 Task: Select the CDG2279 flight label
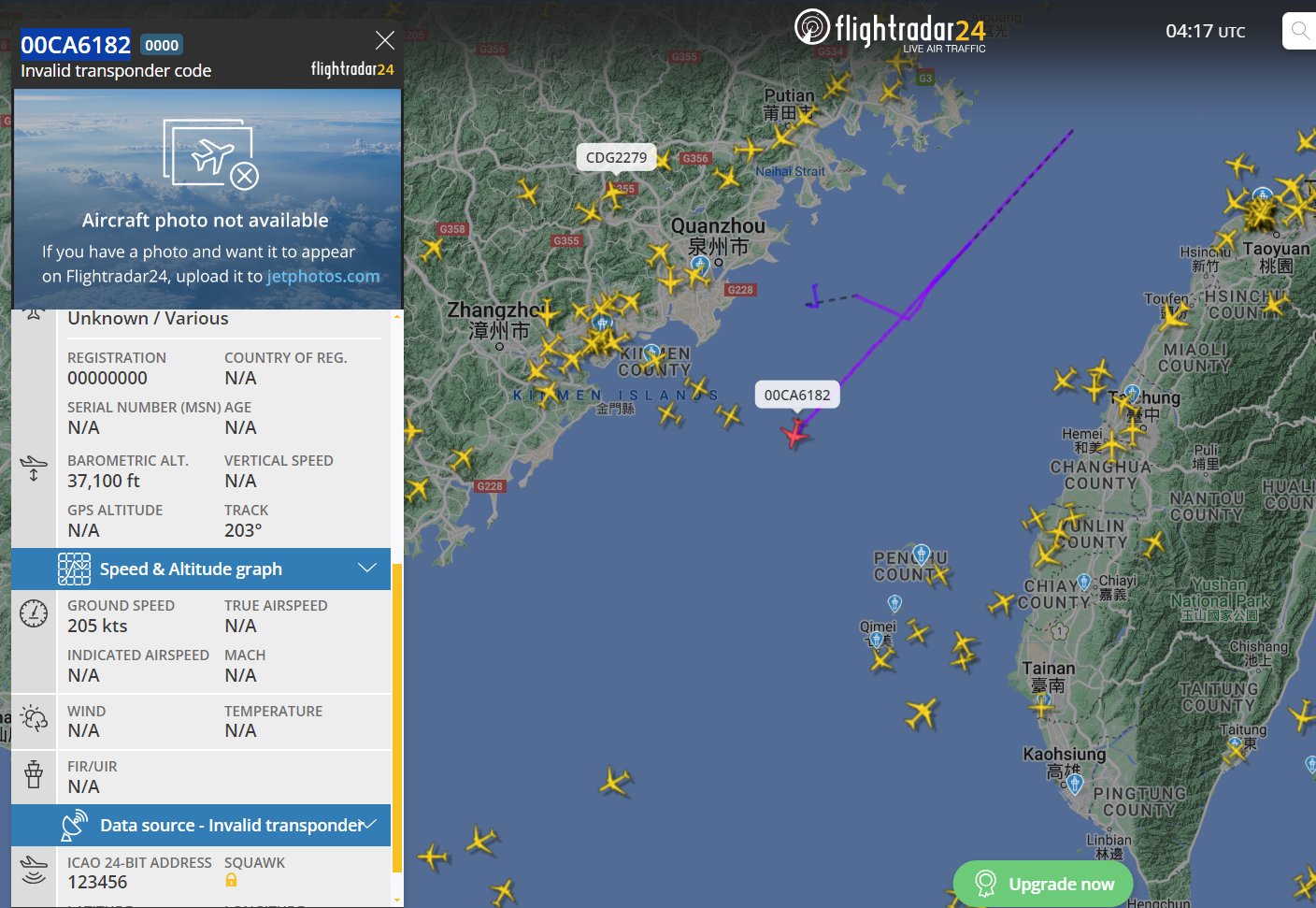pyautogui.click(x=616, y=157)
